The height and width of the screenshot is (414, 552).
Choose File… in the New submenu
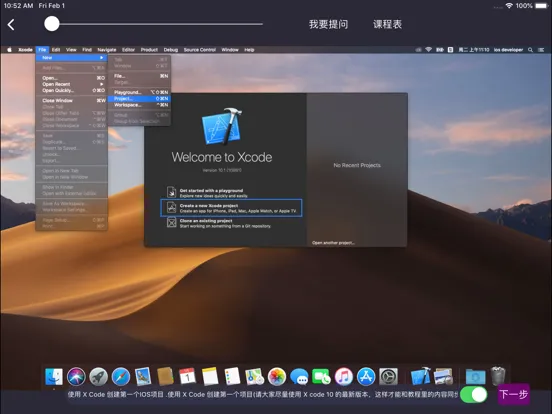click(139, 76)
